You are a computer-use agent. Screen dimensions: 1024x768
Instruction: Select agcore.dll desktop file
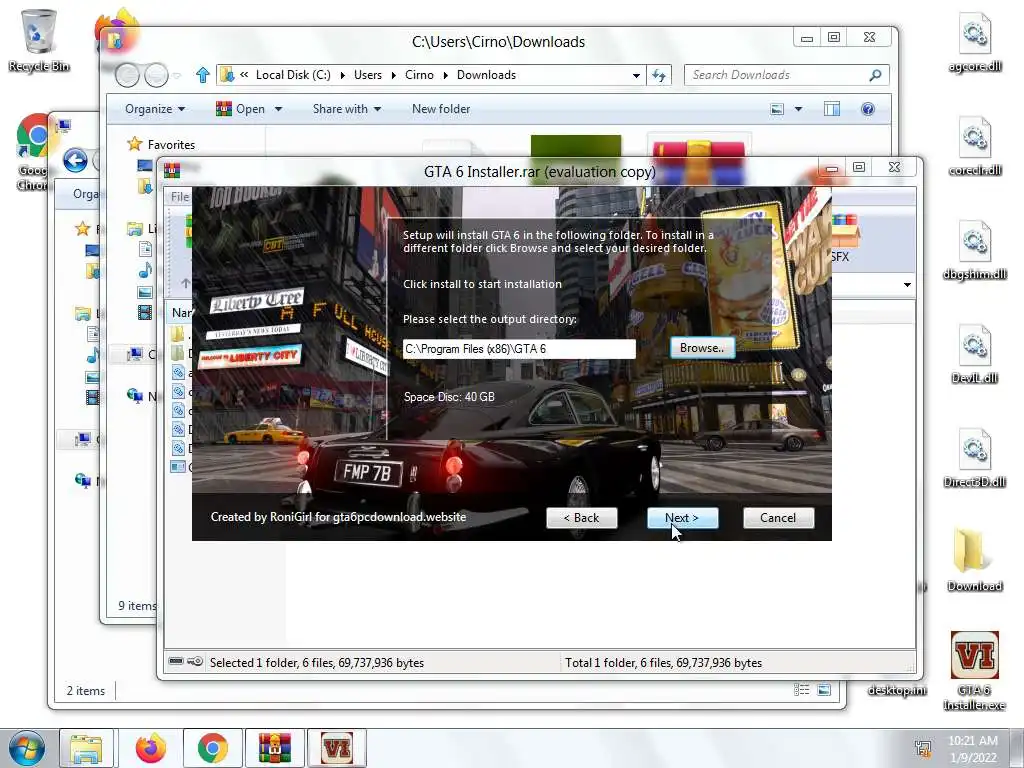[x=974, y=42]
